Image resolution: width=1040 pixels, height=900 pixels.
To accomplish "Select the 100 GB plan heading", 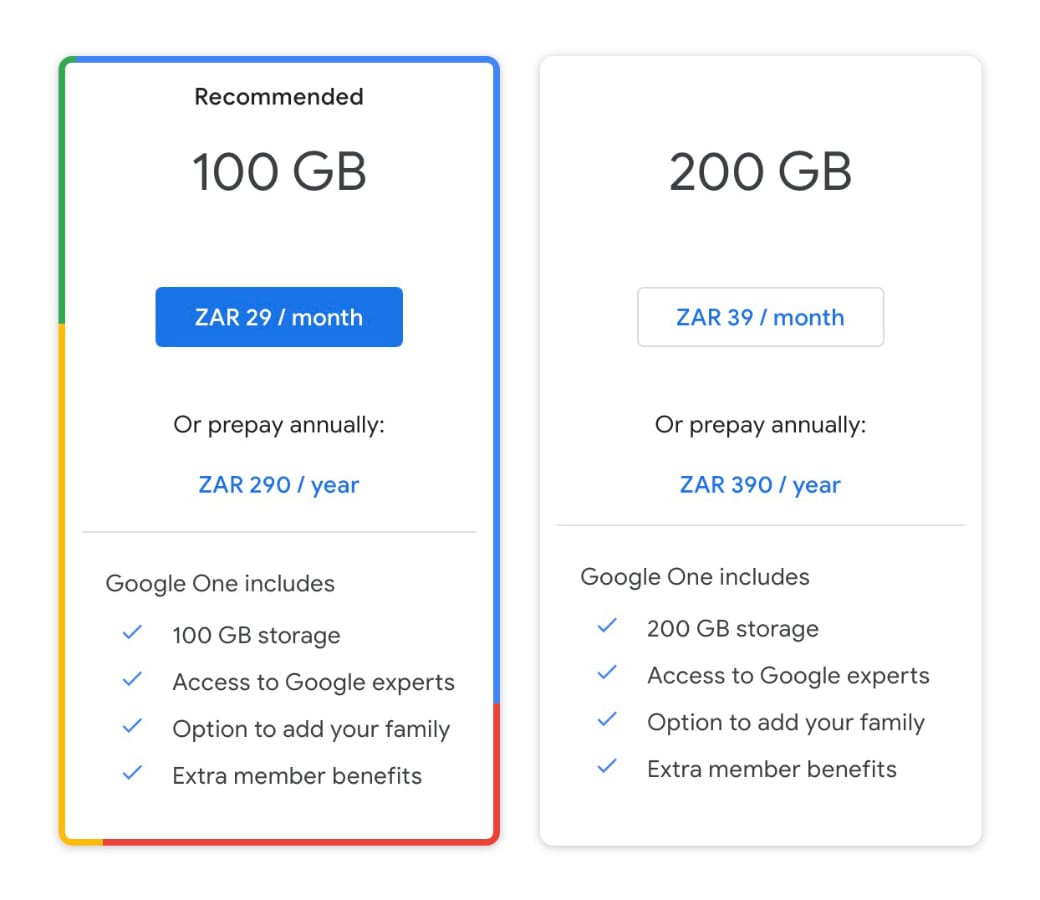I will click(x=279, y=171).
